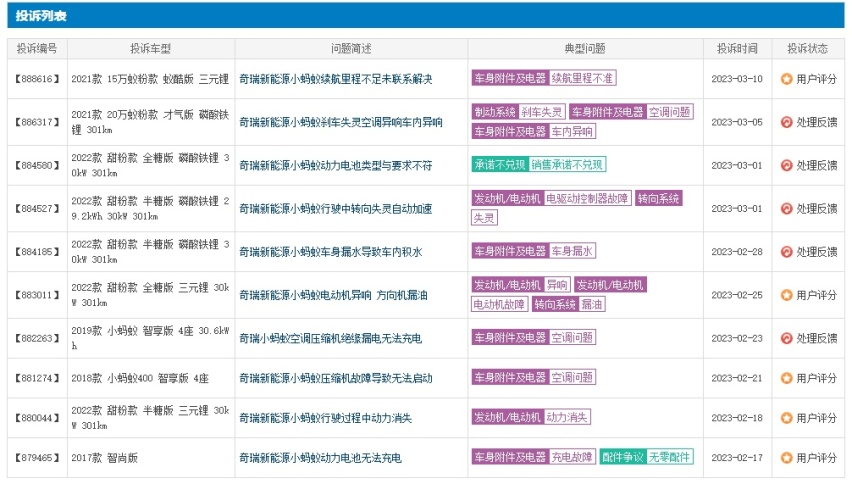This screenshot has height=484, width=852.
Task: Click the 续航里程不准 tag
Action: point(582,78)
